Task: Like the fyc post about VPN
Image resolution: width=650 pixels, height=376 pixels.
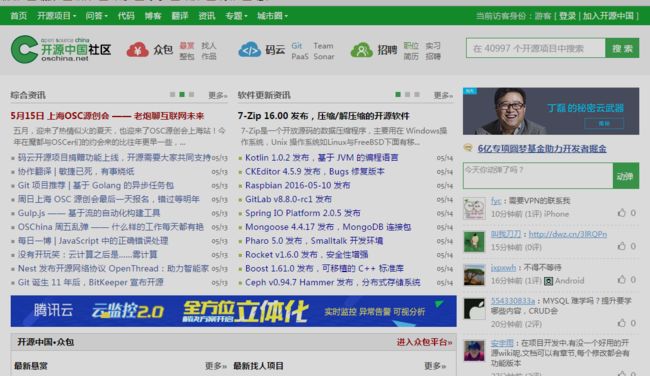Action: coord(621,213)
